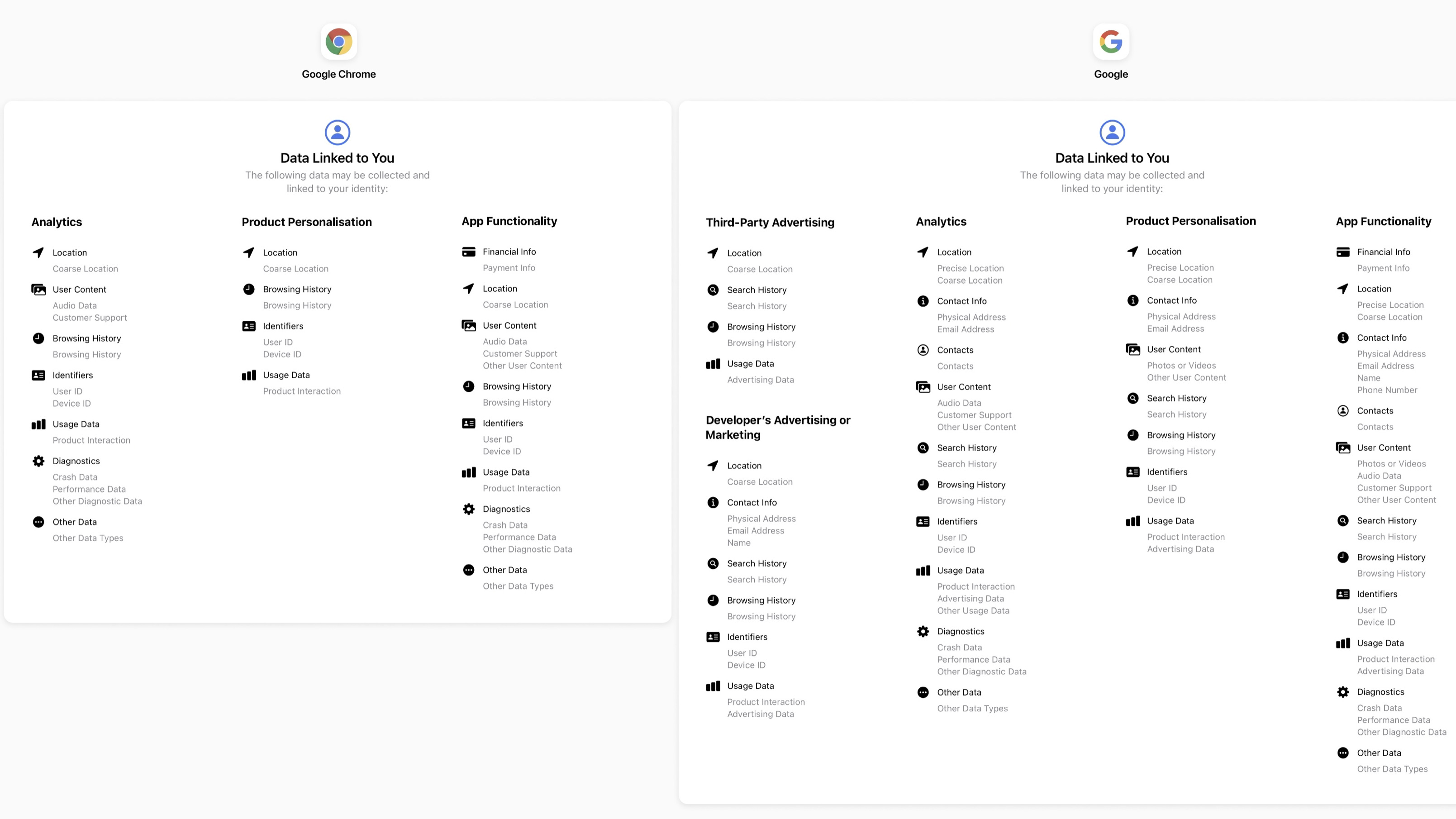This screenshot has height=819, width=1456.
Task: Click the Google Chrome app icon
Action: [x=338, y=42]
